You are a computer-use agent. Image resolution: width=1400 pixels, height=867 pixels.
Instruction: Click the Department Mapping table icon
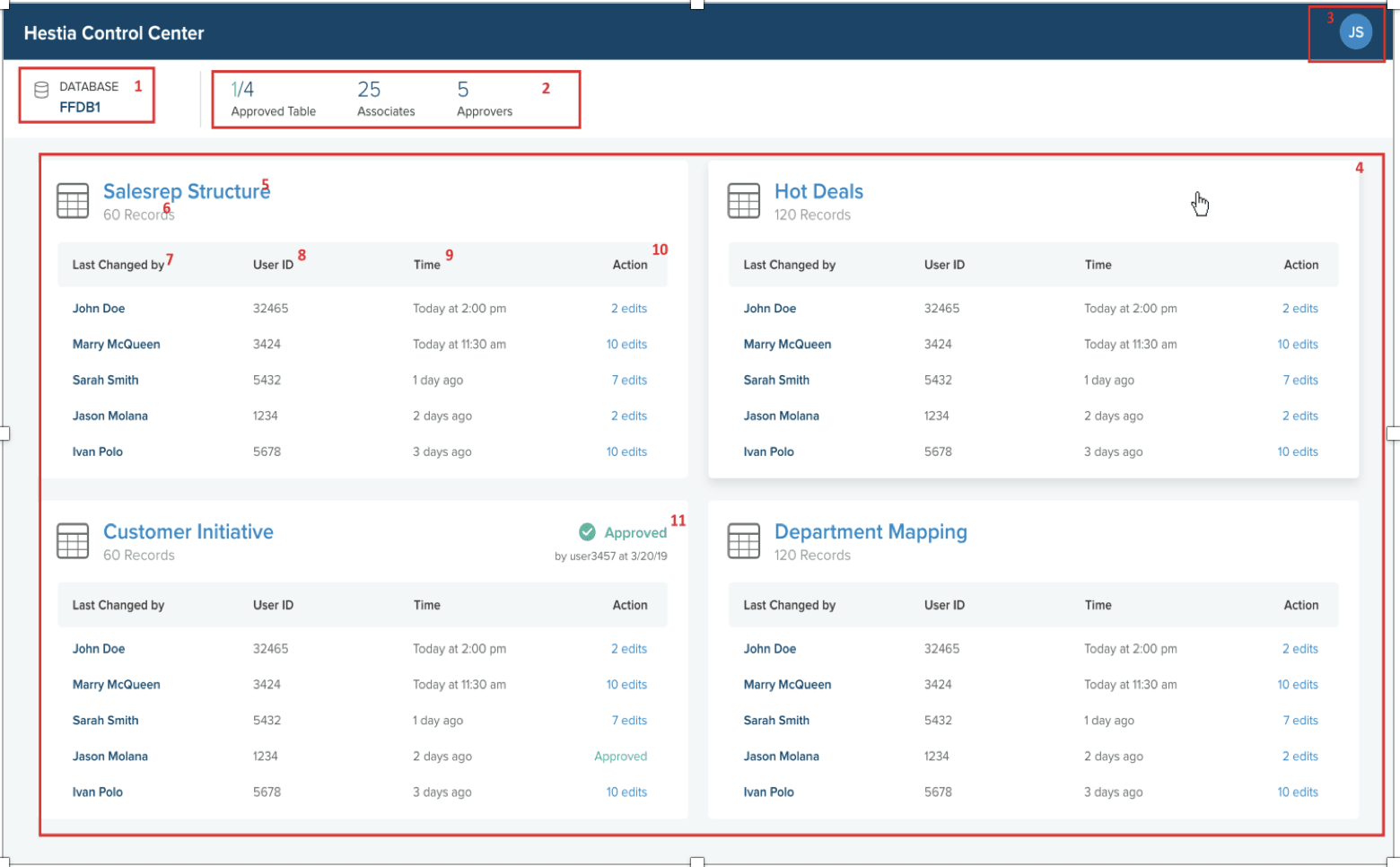[743, 541]
